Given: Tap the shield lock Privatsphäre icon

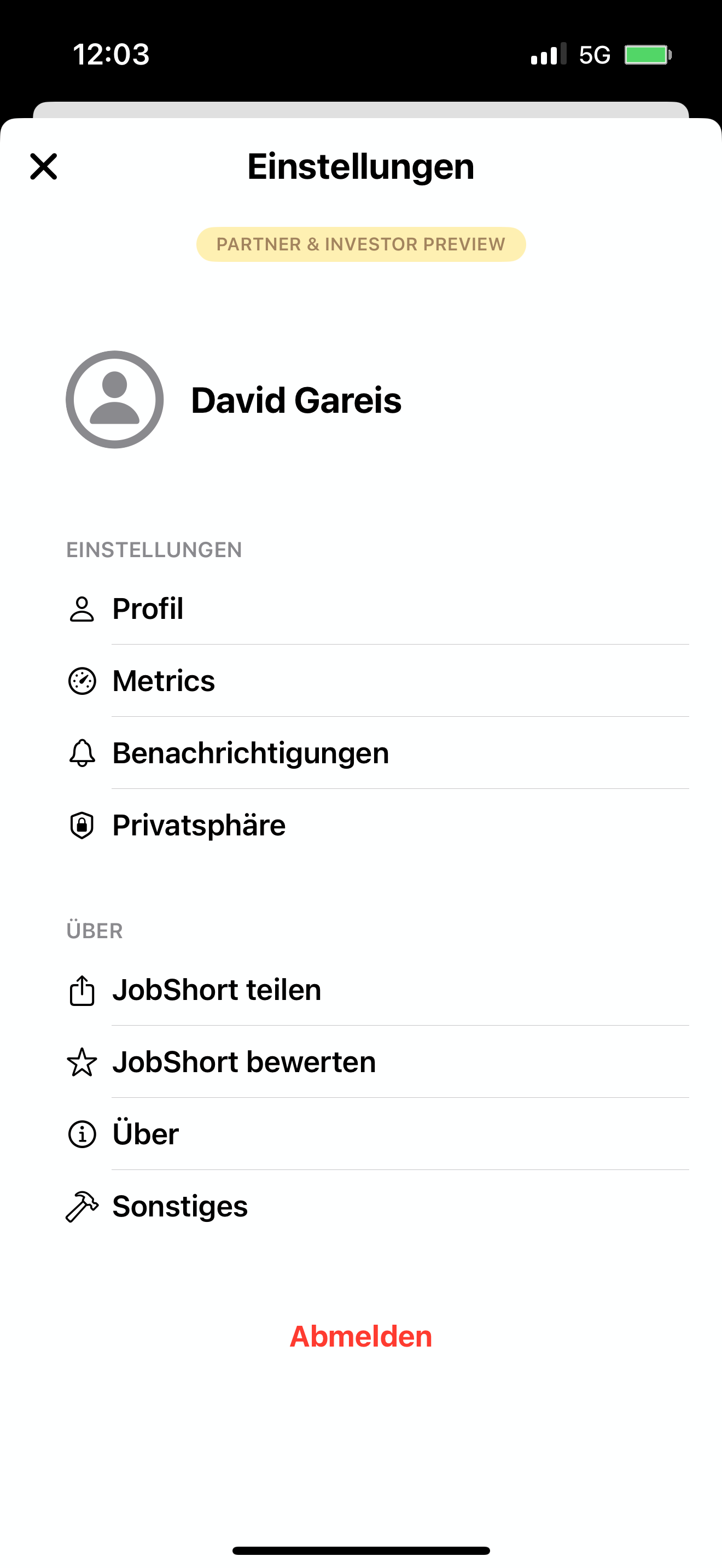Looking at the screenshot, I should point(81,826).
